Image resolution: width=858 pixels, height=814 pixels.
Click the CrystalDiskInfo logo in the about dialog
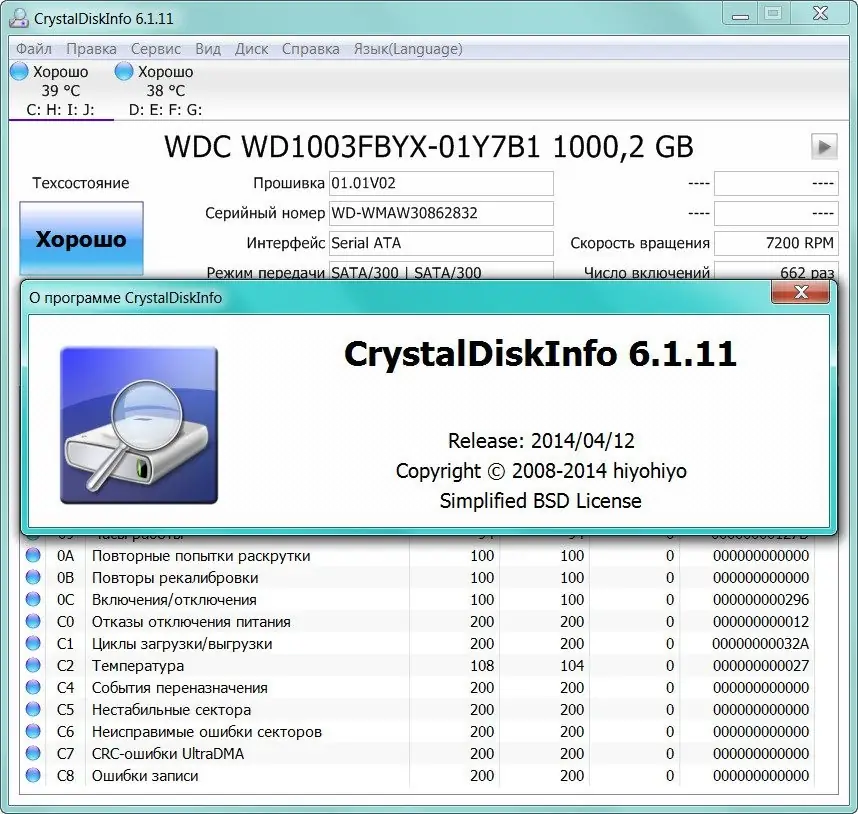139,425
